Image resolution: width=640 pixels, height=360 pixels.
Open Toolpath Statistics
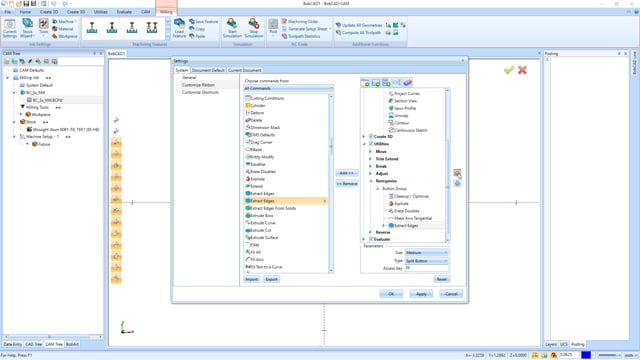[301, 36]
